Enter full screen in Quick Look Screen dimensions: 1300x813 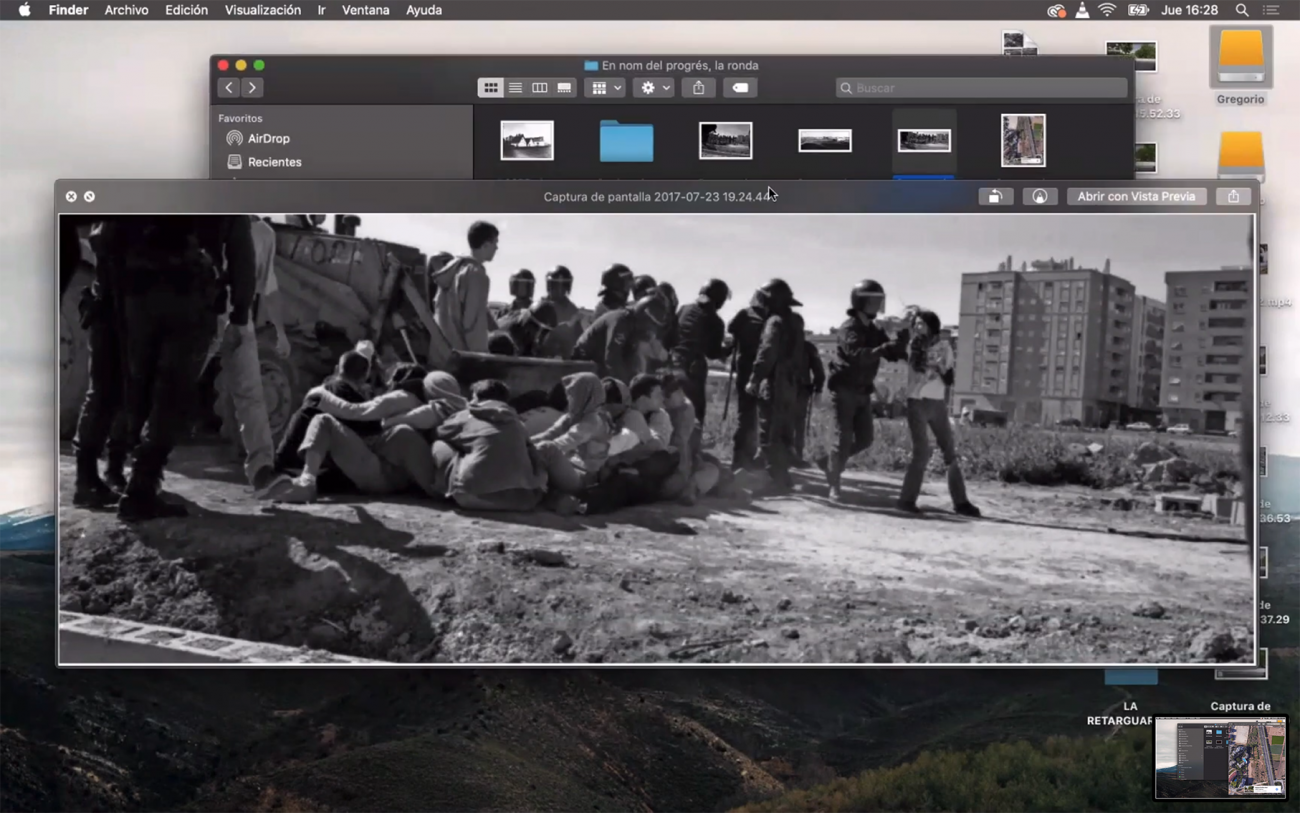pyautogui.click(x=89, y=197)
